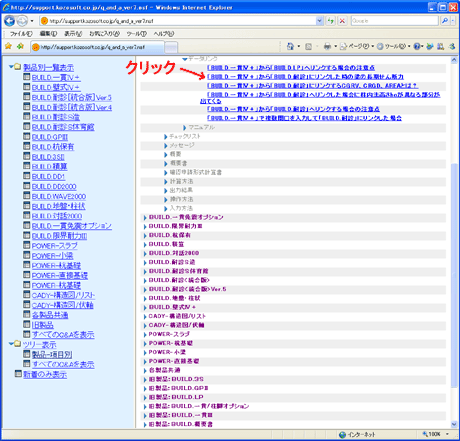
Task: Open the 新着のみ表示 sidebar link
Action: (45, 375)
